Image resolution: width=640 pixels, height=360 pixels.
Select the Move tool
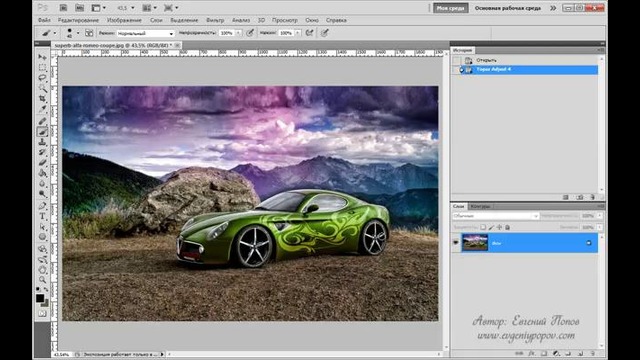[42, 57]
